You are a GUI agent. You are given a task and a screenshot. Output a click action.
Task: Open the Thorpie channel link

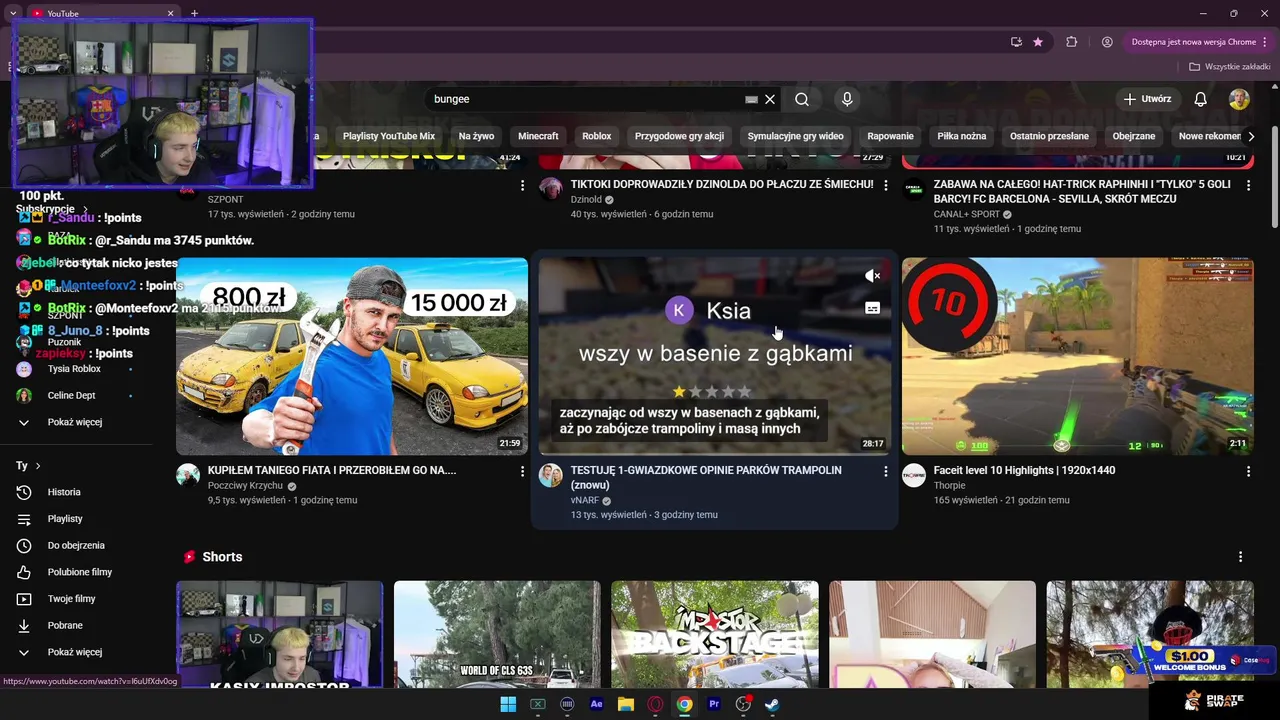tap(949, 486)
